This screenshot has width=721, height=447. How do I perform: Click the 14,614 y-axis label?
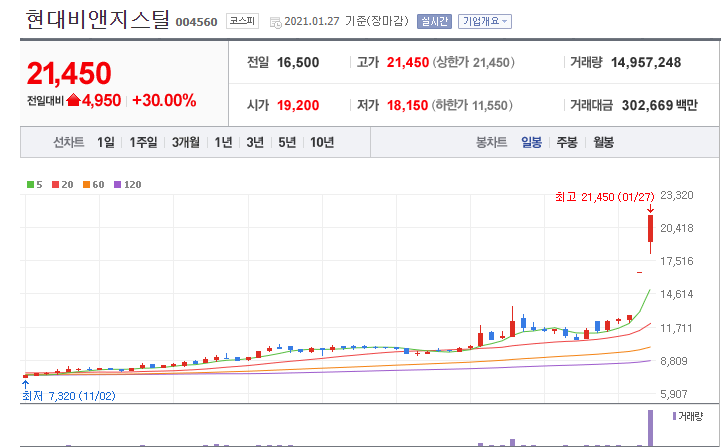coord(677,294)
